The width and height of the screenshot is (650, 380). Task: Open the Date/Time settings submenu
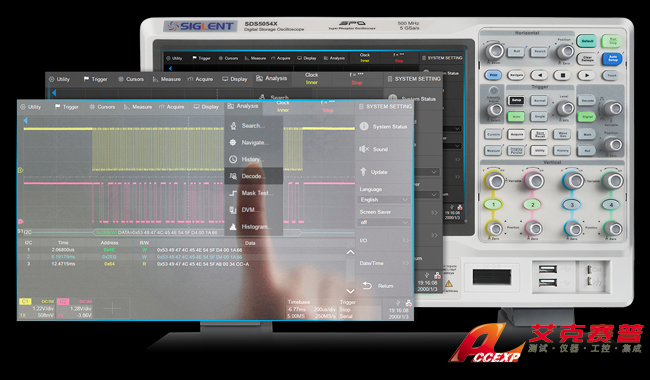coord(384,263)
